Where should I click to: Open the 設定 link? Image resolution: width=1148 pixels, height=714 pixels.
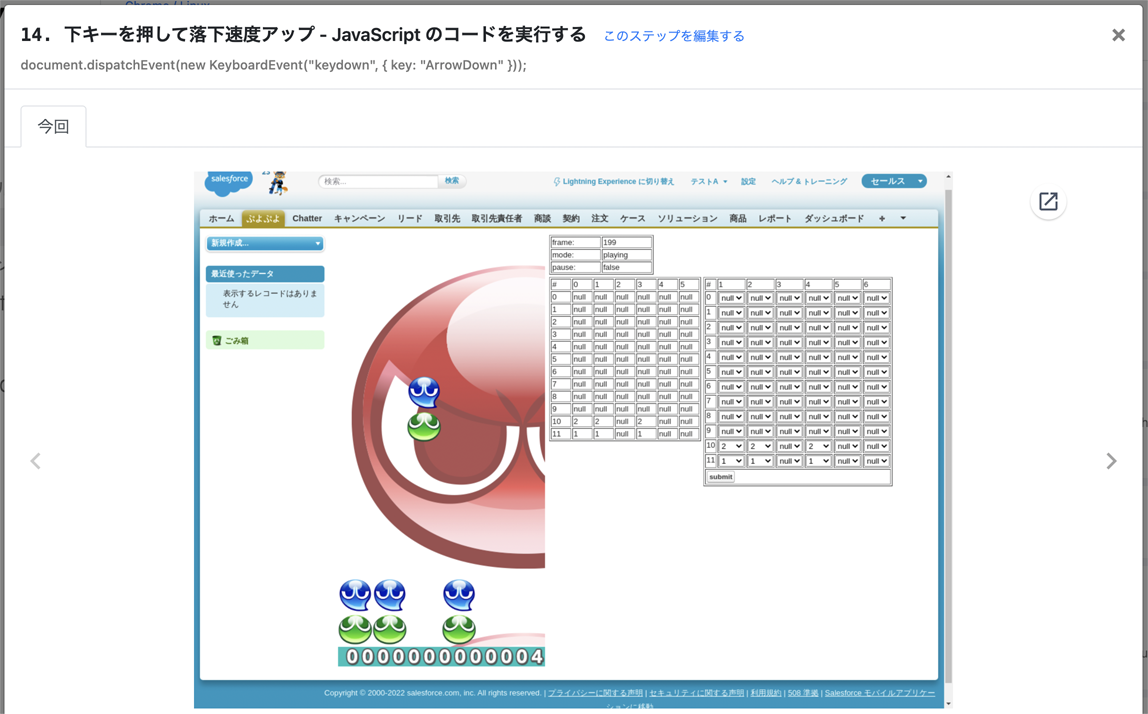coord(748,181)
